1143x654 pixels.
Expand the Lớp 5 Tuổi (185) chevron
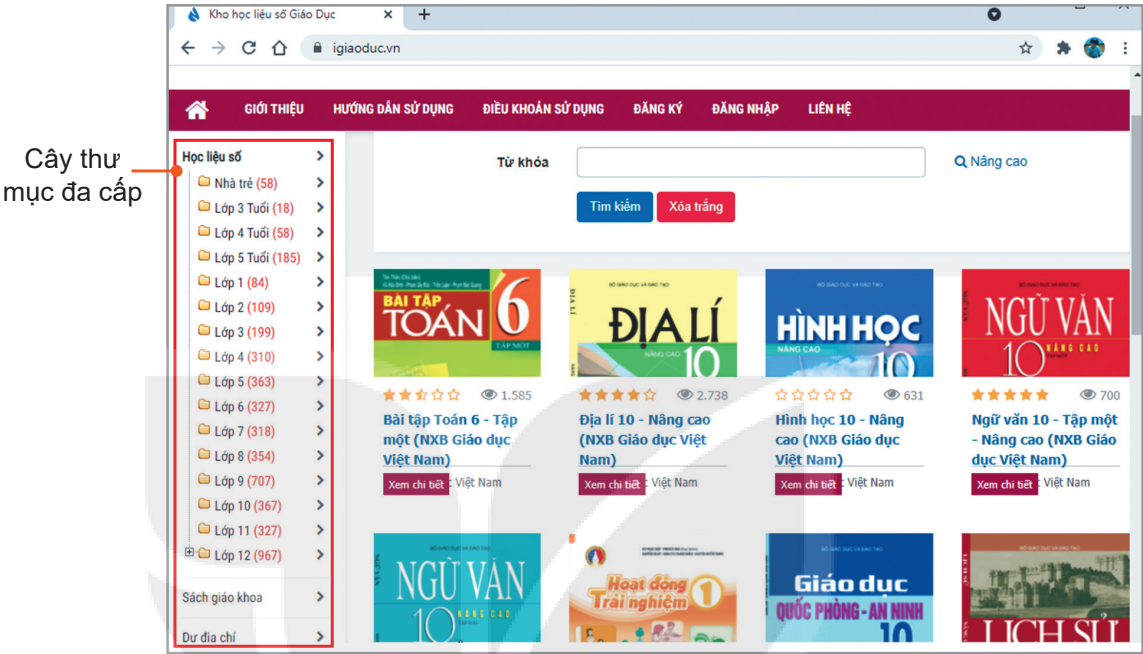click(x=320, y=257)
